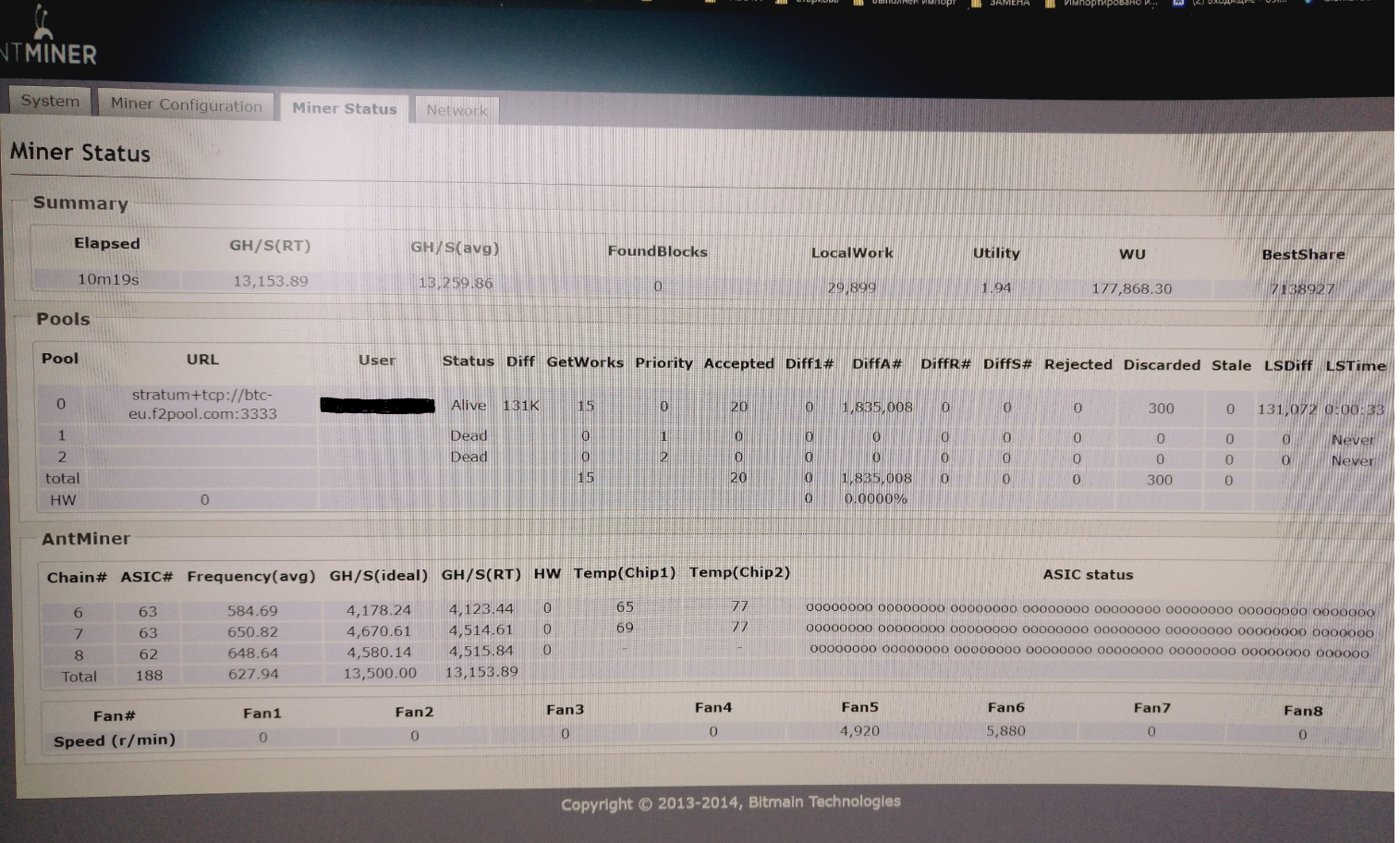Select the GH/S(avg) value 13,259.86
This screenshot has width=1400, height=843.
(x=456, y=283)
